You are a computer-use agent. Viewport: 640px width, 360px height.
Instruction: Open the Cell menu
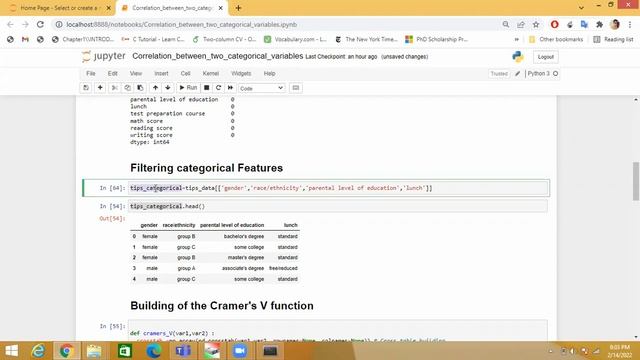pyautogui.click(x=185, y=73)
